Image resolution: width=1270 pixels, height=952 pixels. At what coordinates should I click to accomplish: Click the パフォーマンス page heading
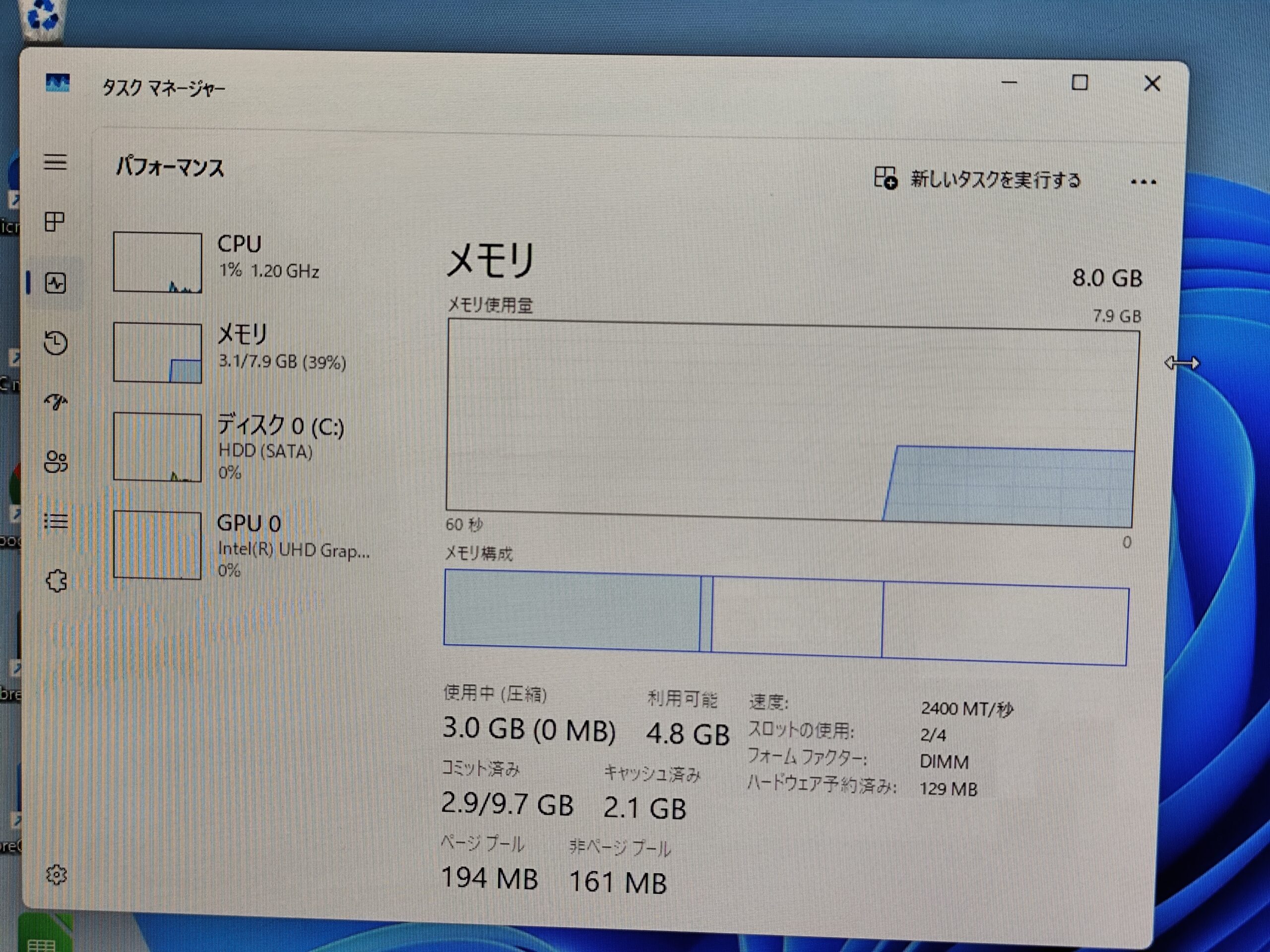pos(170,168)
